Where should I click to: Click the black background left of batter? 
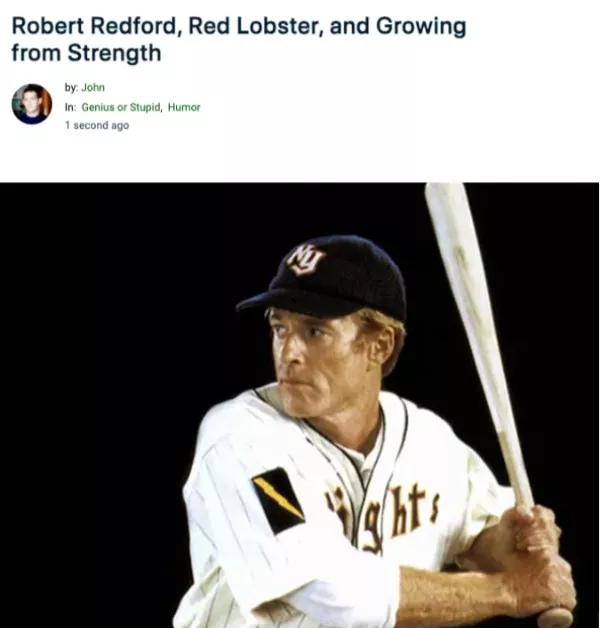pos(100,400)
